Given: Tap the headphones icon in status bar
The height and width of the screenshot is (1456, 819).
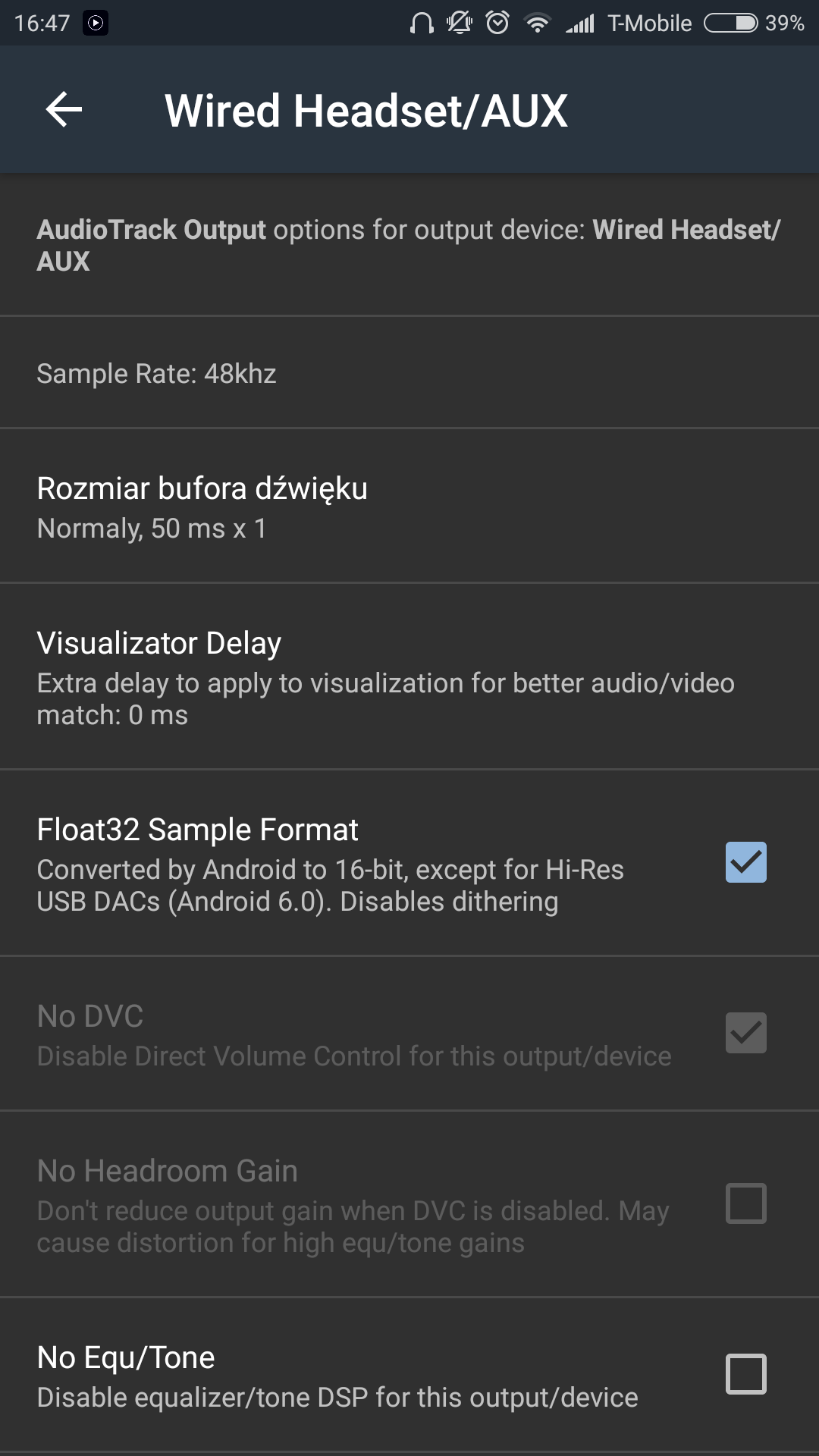Looking at the screenshot, I should (422, 24).
